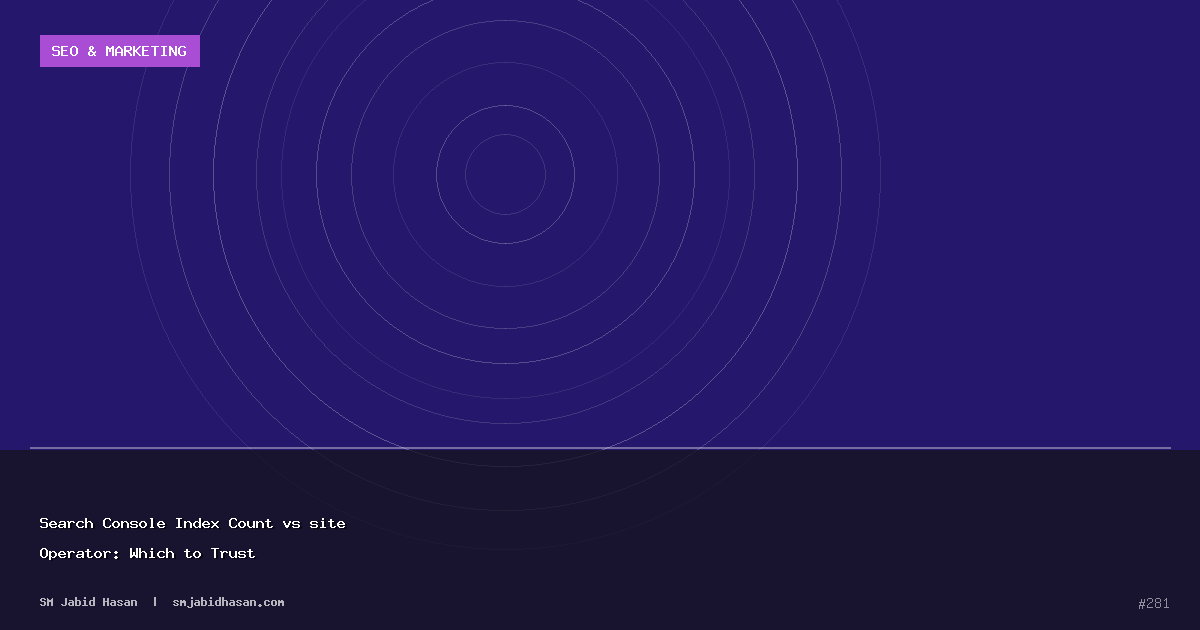Click the word Jabid in author name
The height and width of the screenshot is (630, 1200).
pyautogui.click(x=79, y=602)
